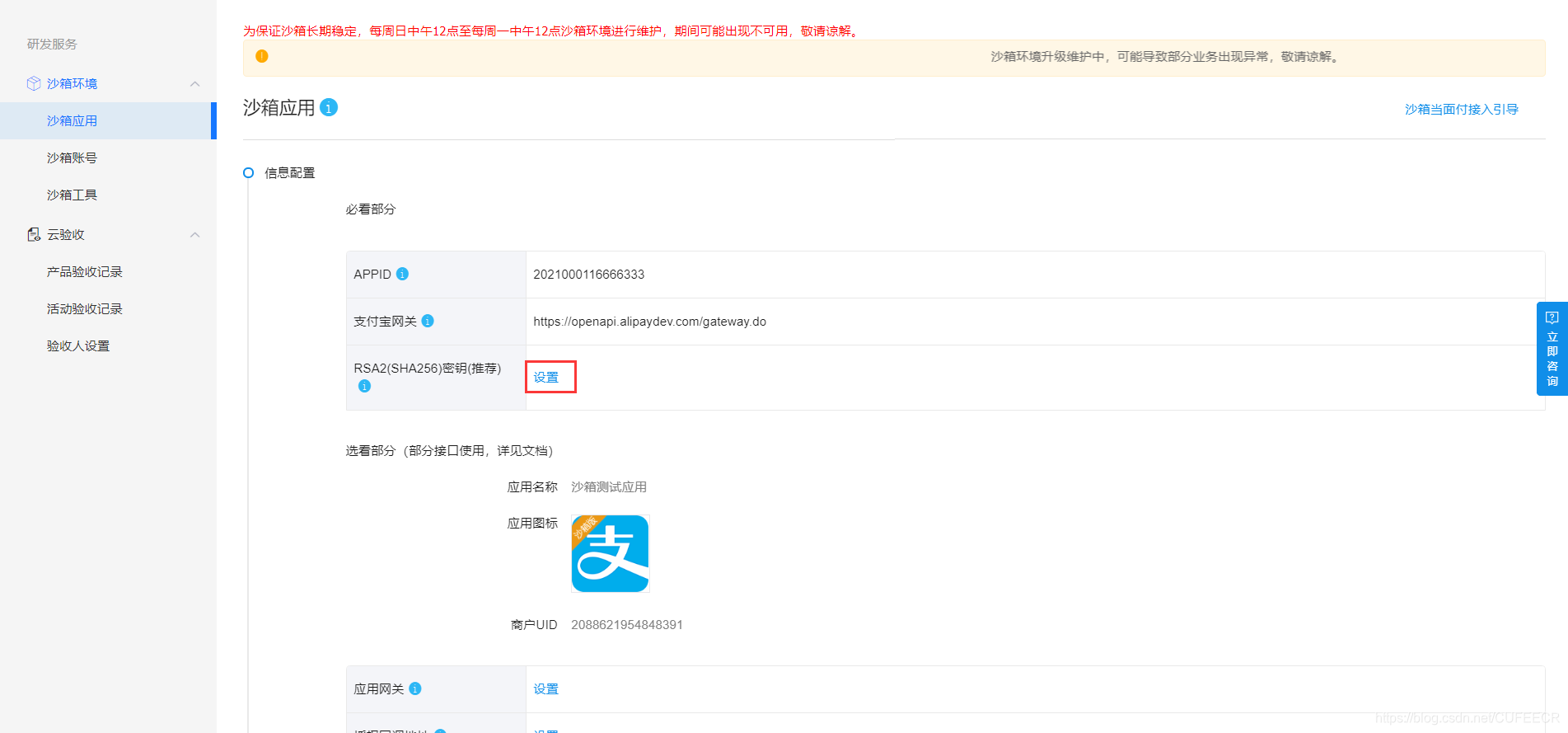Click the 沙箱环境 cube icon in sidebar

[x=34, y=83]
